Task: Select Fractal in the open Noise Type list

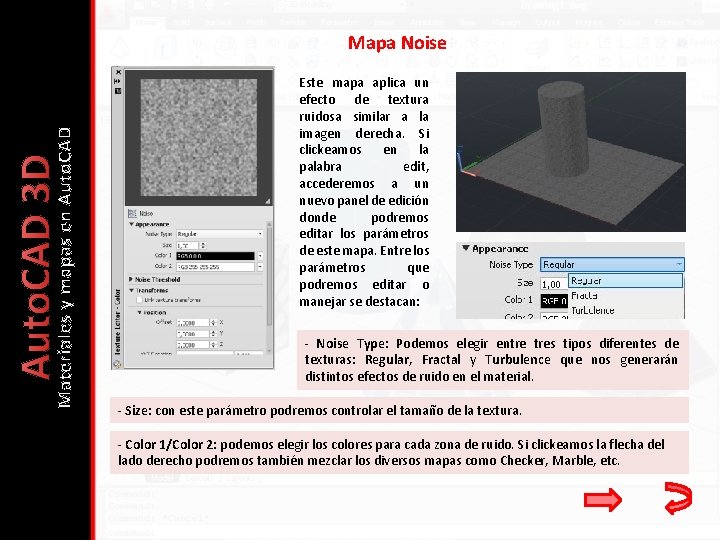Action: click(x=625, y=295)
